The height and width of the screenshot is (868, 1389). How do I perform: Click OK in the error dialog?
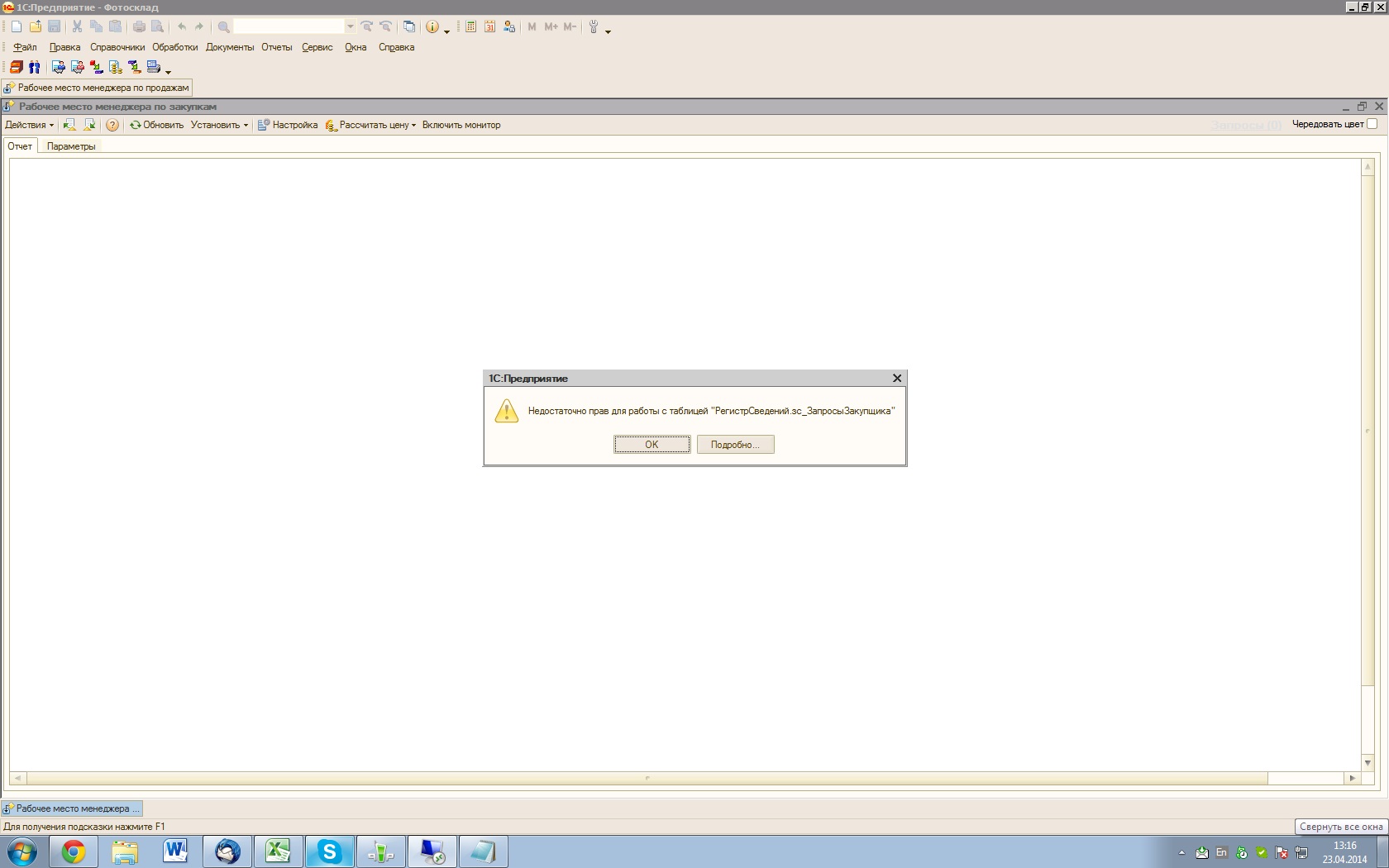(652, 445)
